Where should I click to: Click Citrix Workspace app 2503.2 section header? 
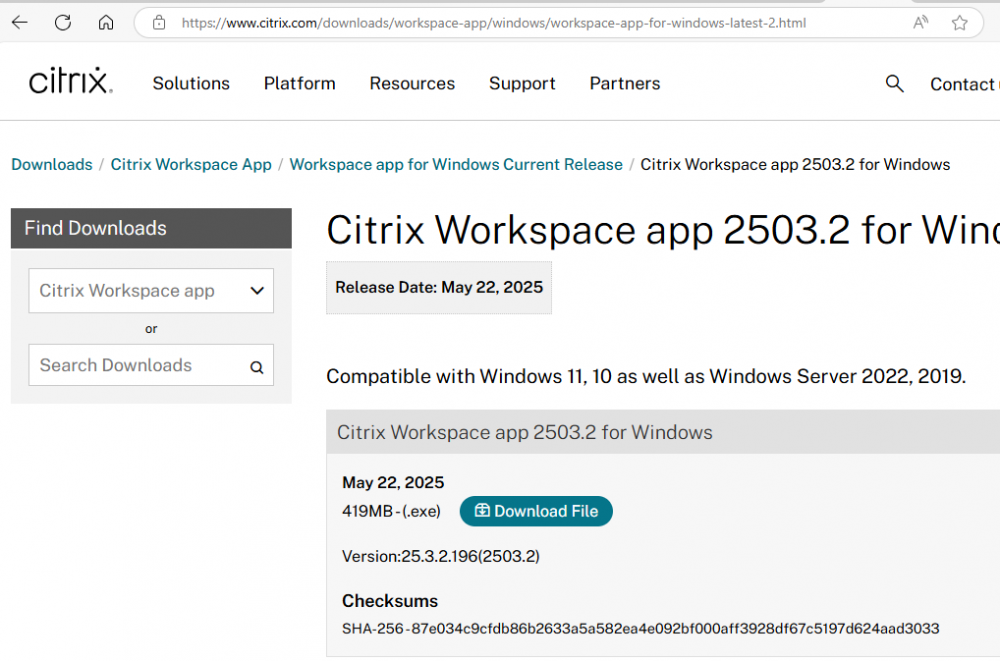coord(663,432)
